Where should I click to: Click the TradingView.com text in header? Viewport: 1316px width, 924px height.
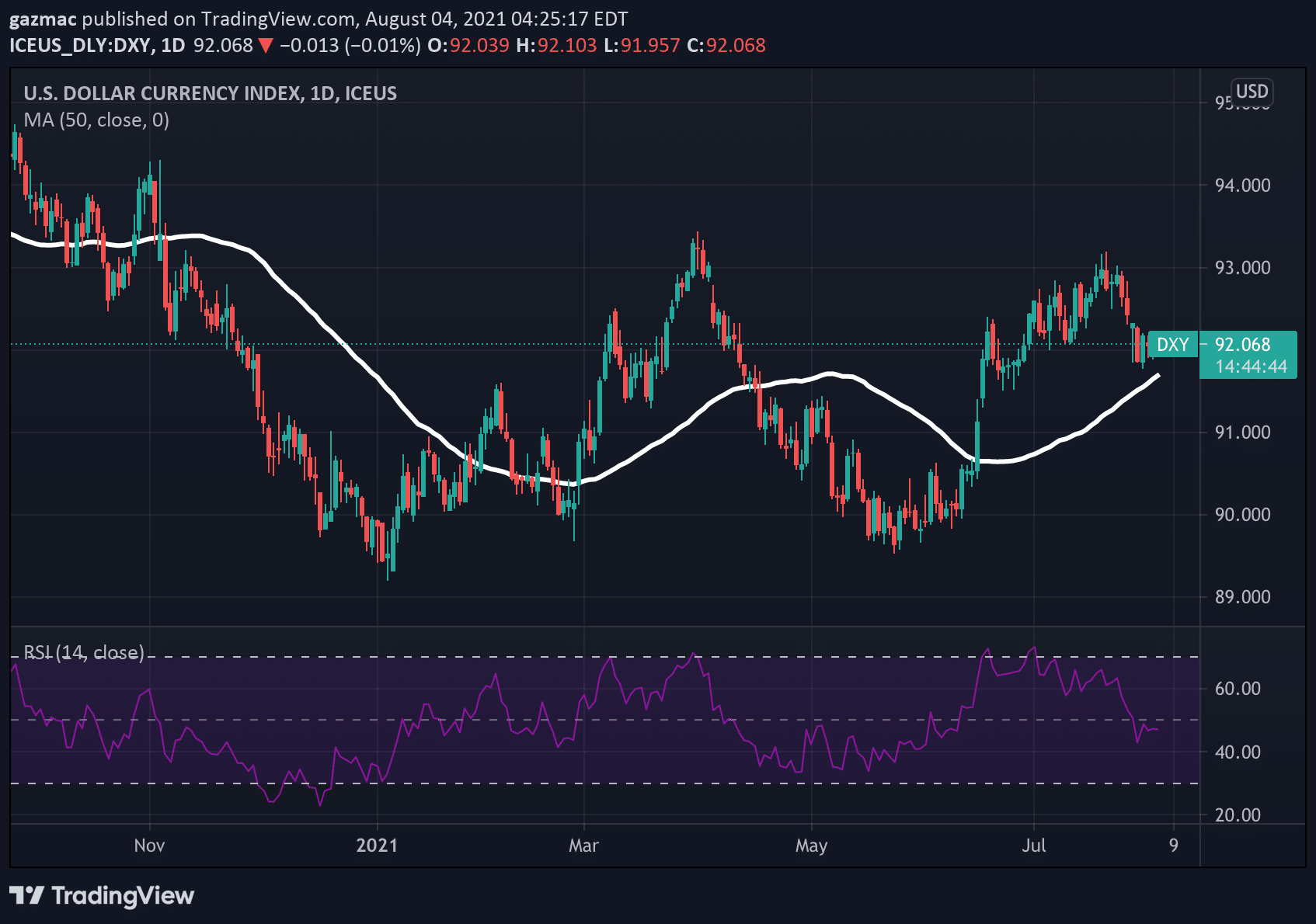pos(280,19)
